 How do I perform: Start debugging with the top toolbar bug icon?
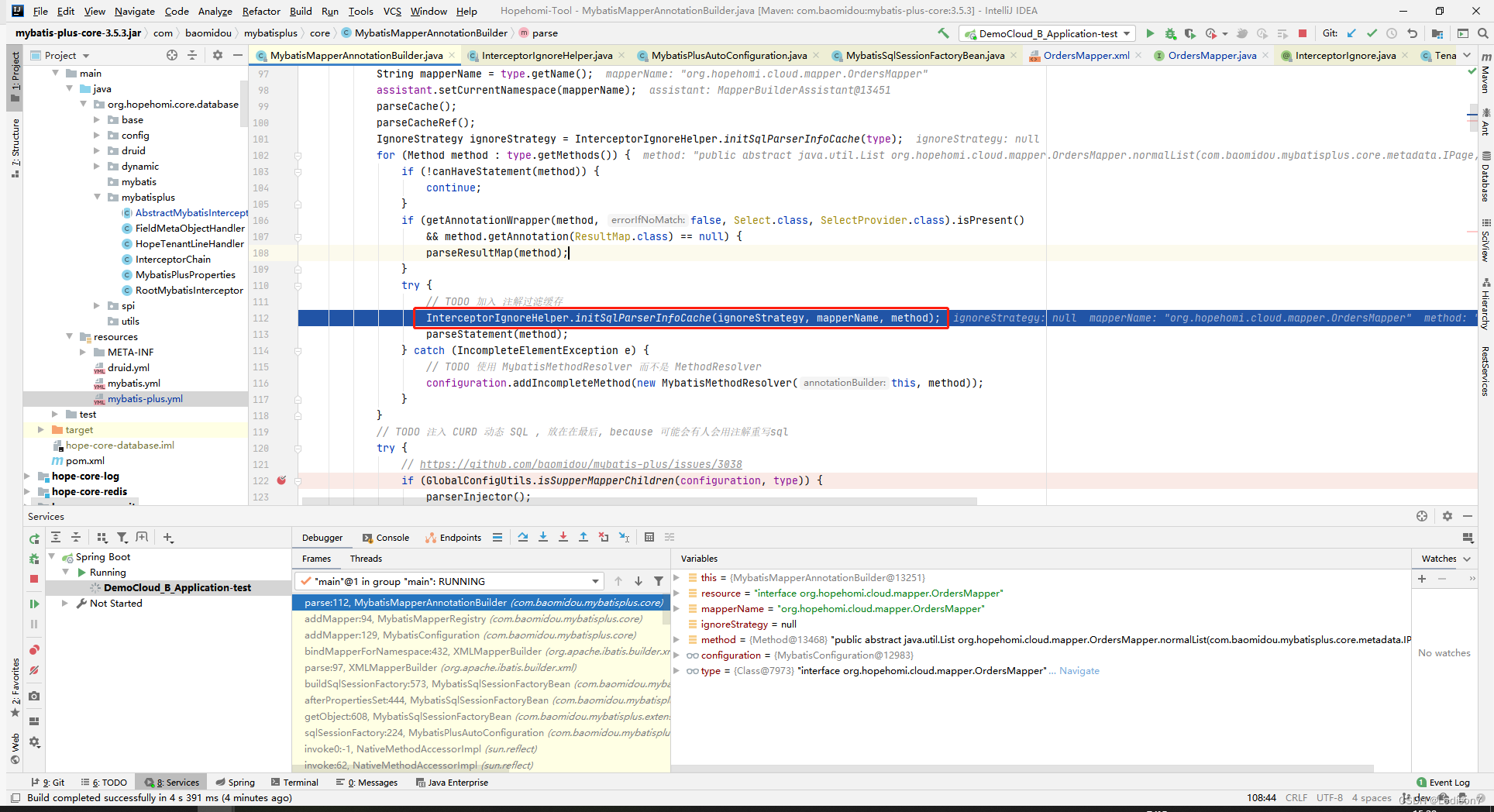[x=1170, y=33]
